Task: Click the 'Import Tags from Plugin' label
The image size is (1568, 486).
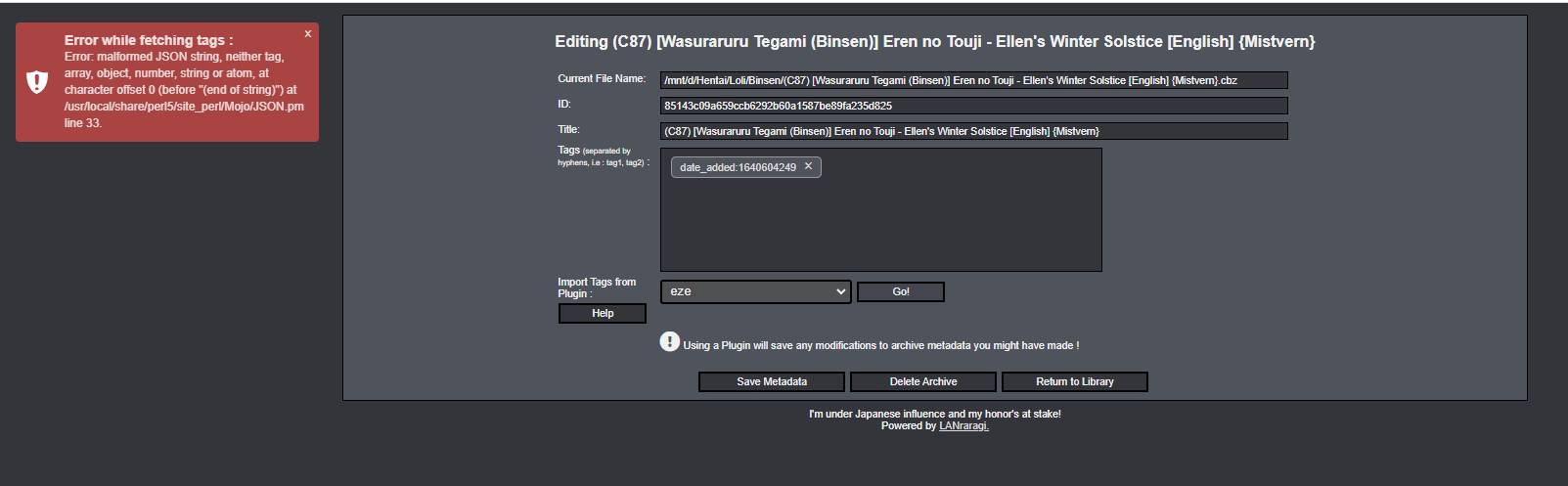Action: tap(597, 287)
